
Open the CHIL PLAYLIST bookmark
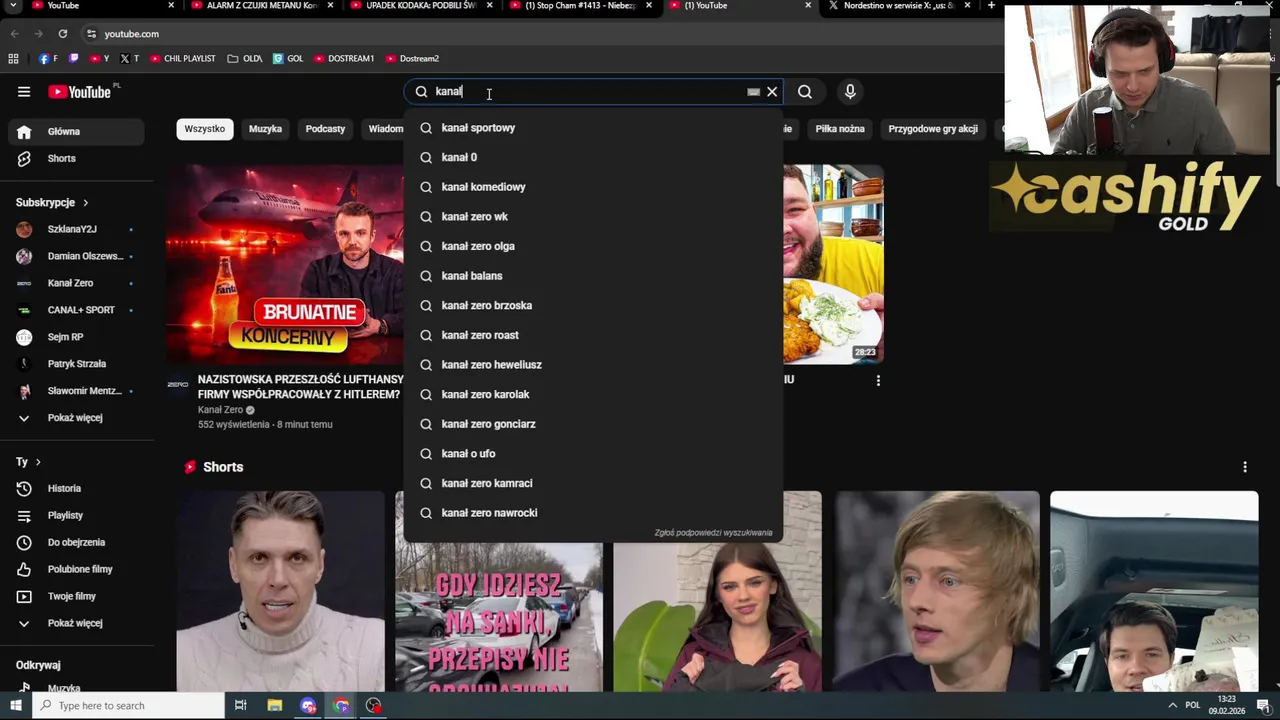tap(183, 59)
